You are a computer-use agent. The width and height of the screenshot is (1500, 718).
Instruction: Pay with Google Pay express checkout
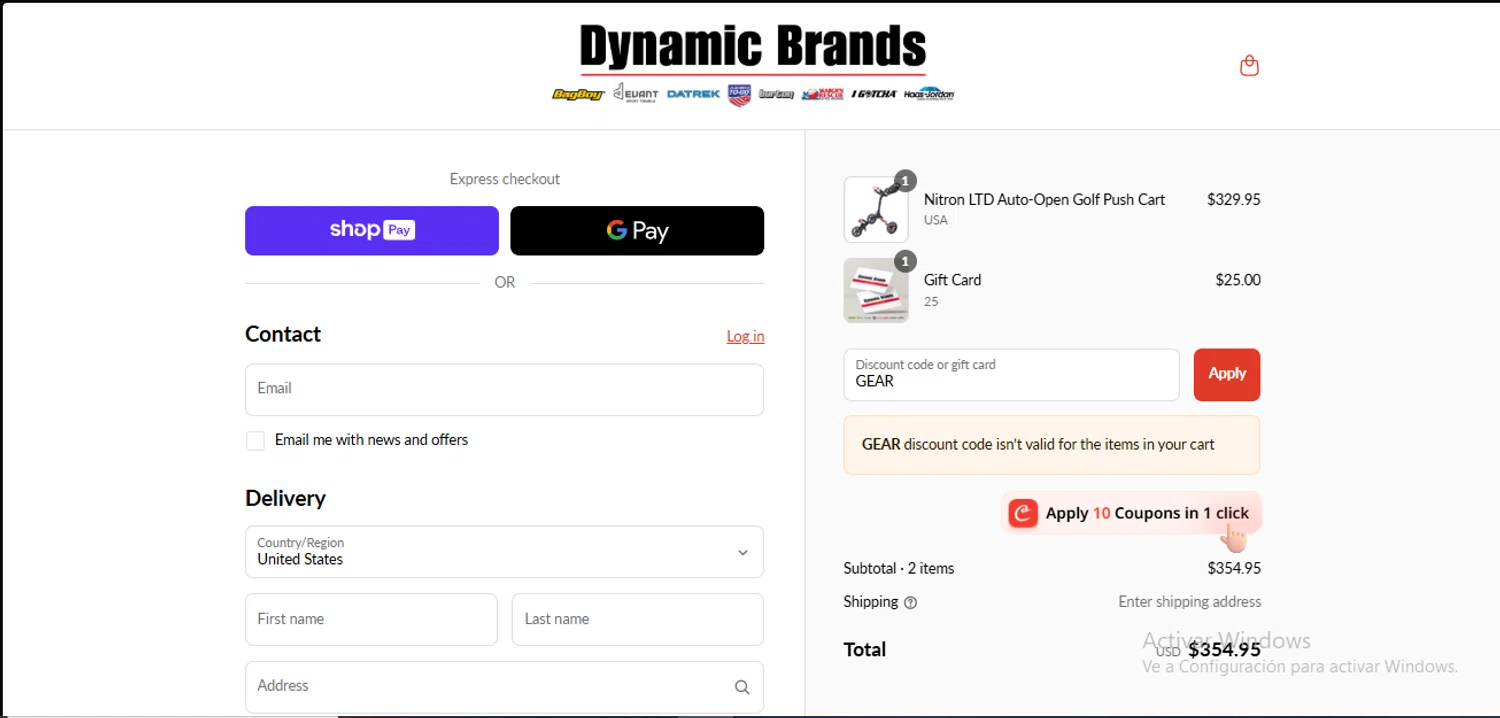coord(637,231)
